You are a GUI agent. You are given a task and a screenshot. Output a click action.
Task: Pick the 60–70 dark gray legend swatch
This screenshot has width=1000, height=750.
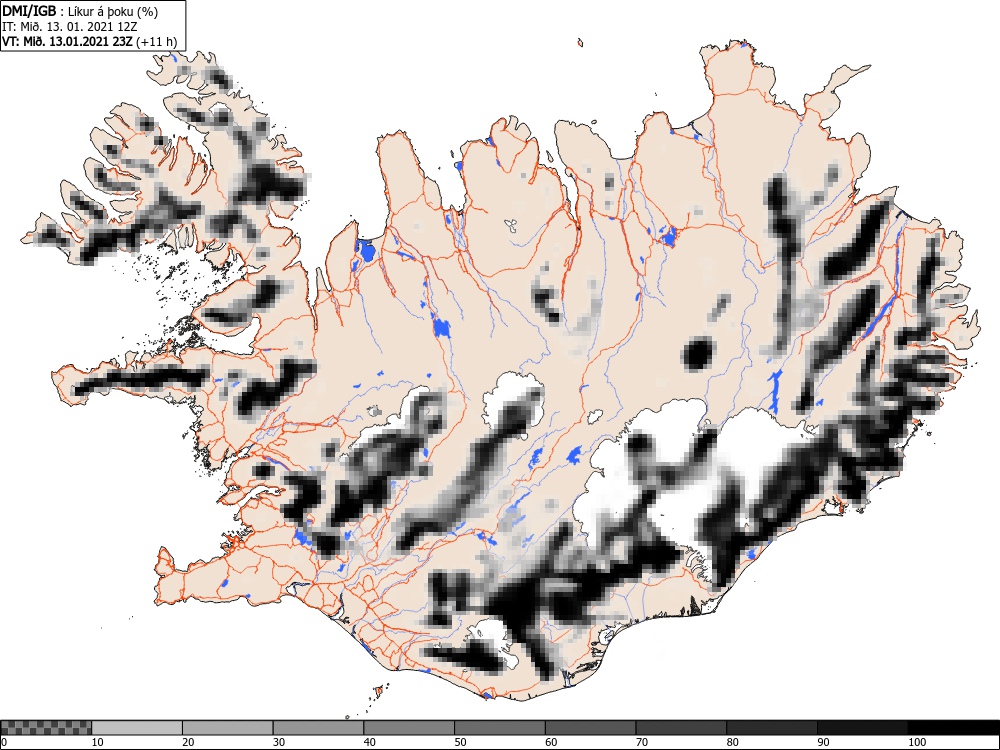[x=590, y=728]
